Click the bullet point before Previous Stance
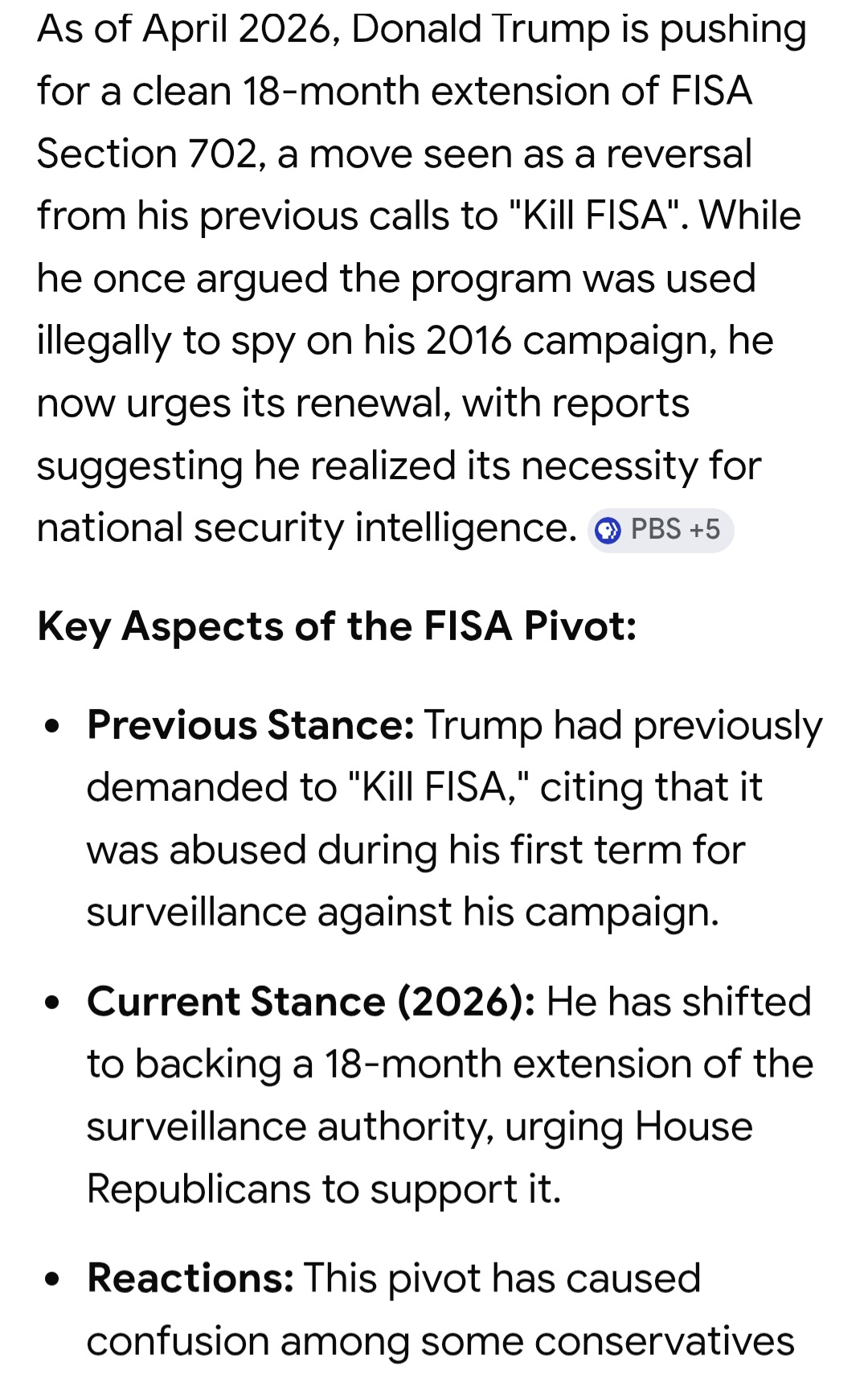The width and height of the screenshot is (868, 1379). point(53,727)
